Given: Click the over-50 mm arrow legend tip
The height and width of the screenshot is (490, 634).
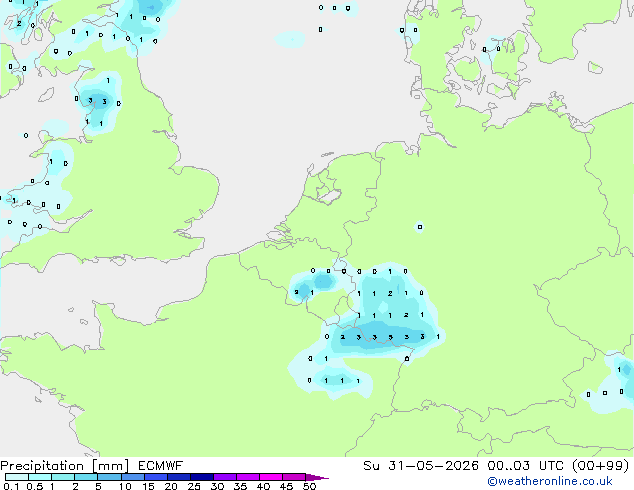Looking at the screenshot, I should coord(317,477).
